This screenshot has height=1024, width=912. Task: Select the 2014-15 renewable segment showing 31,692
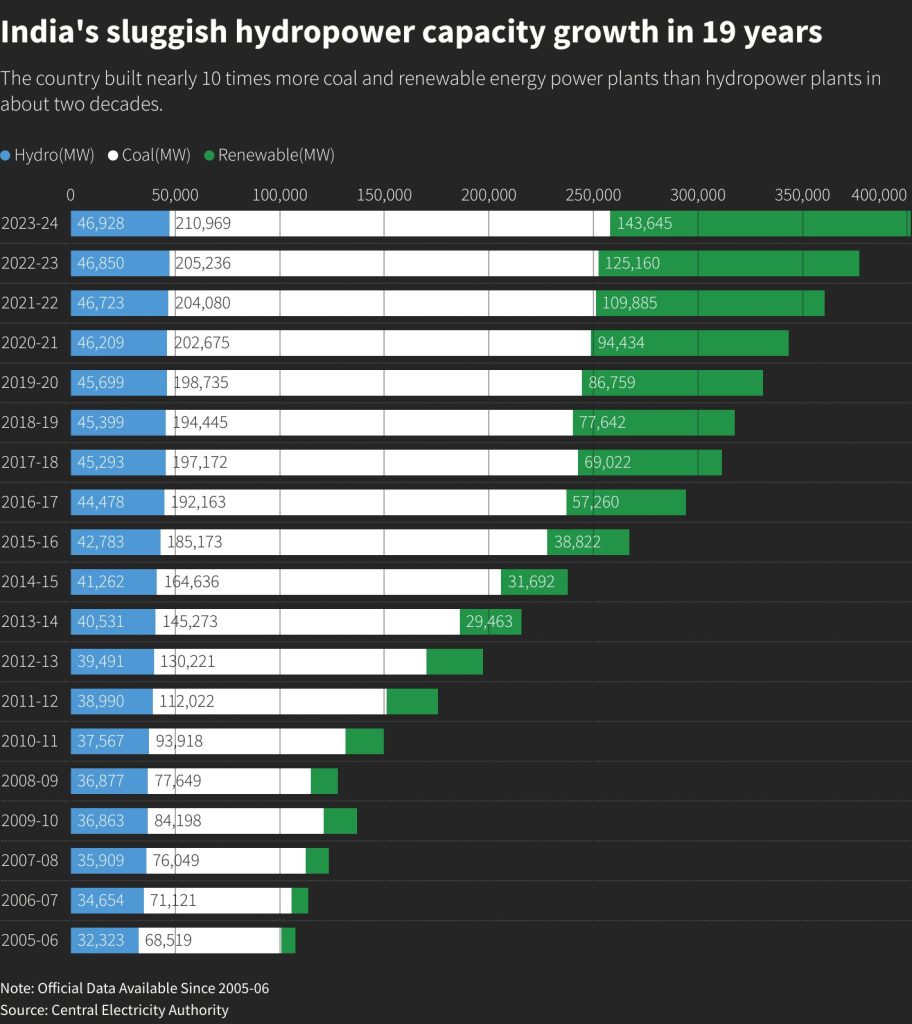click(534, 582)
